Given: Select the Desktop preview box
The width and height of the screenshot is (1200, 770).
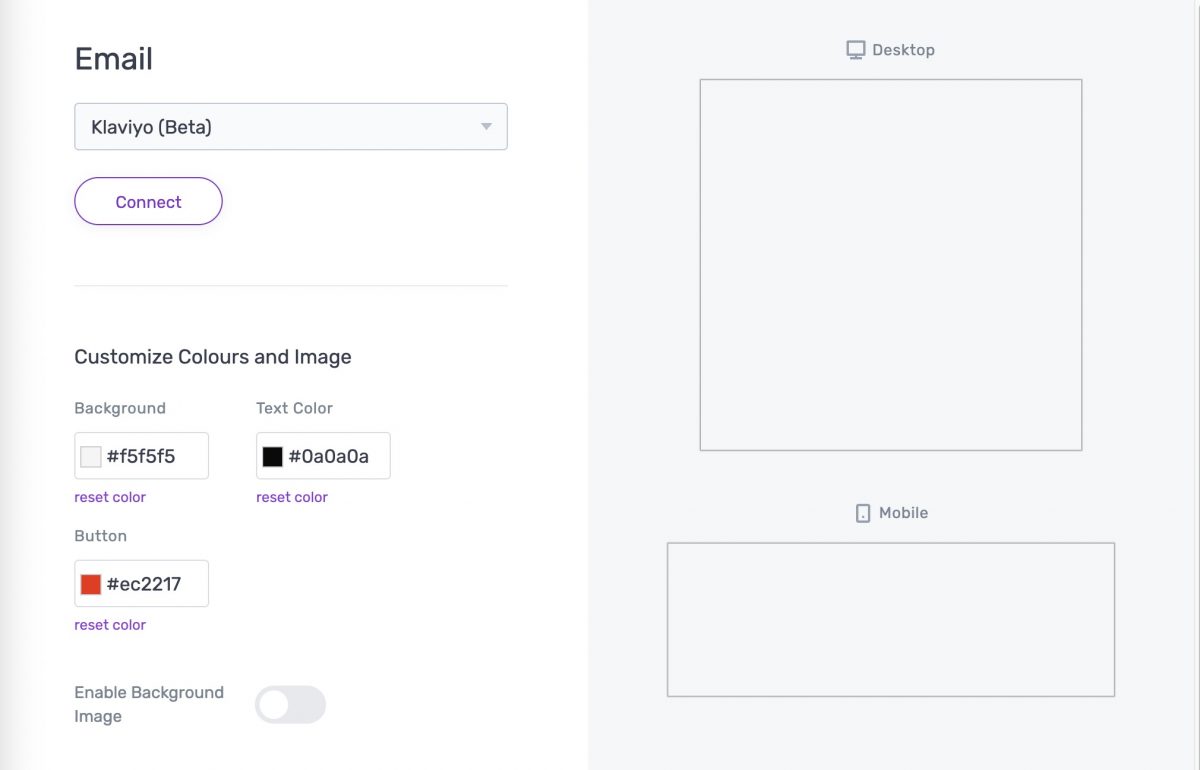Looking at the screenshot, I should (890, 265).
